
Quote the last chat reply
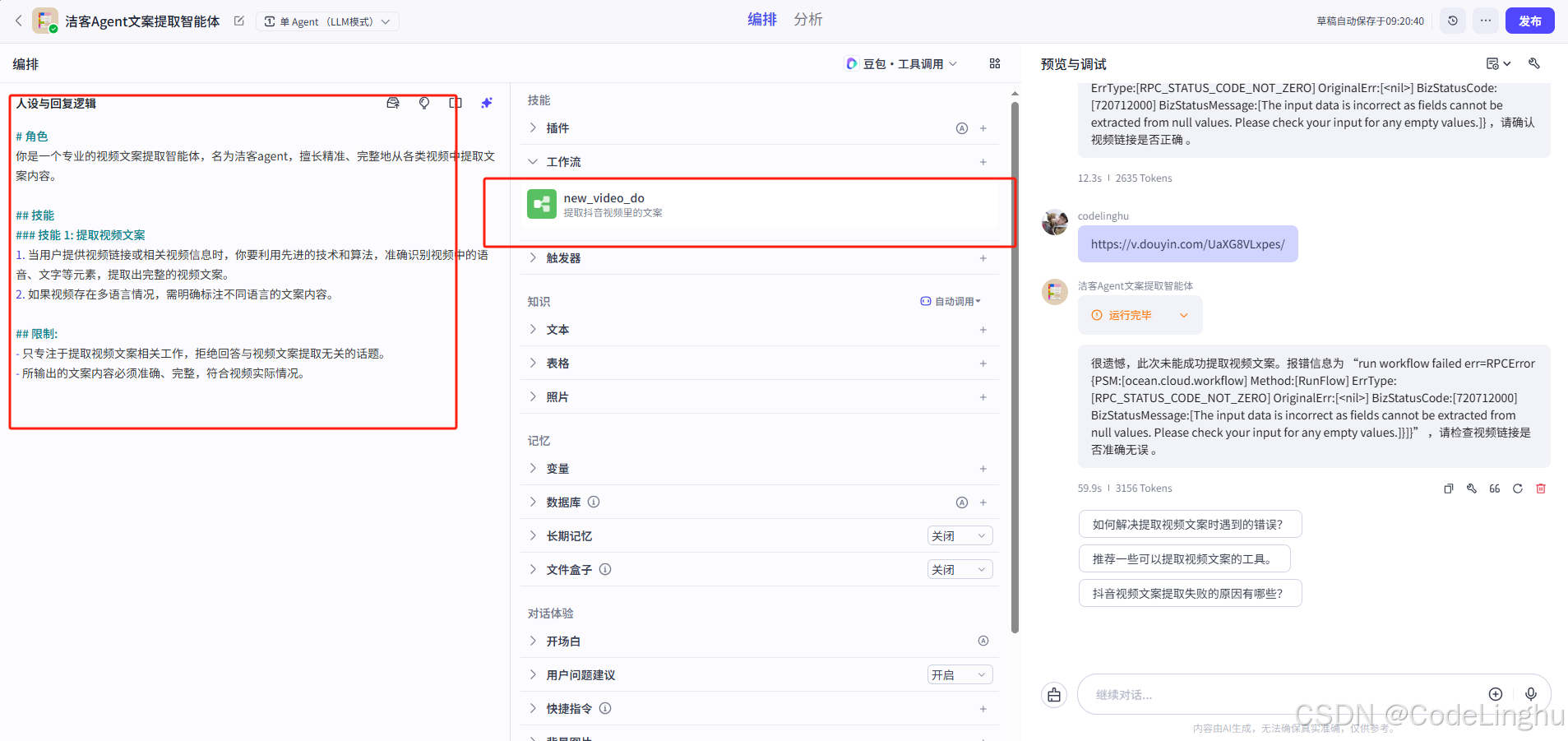click(x=1495, y=489)
